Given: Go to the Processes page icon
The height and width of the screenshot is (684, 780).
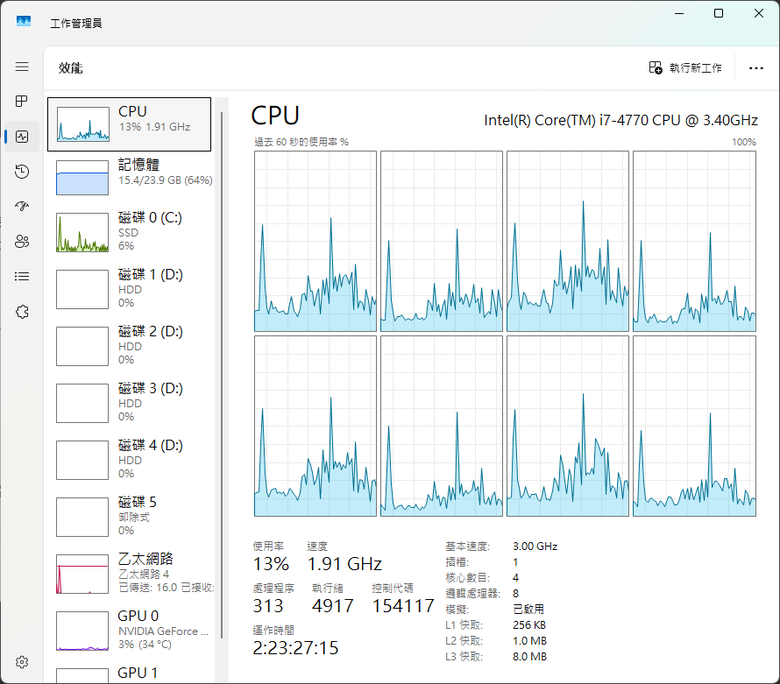Looking at the screenshot, I should click(x=22, y=101).
